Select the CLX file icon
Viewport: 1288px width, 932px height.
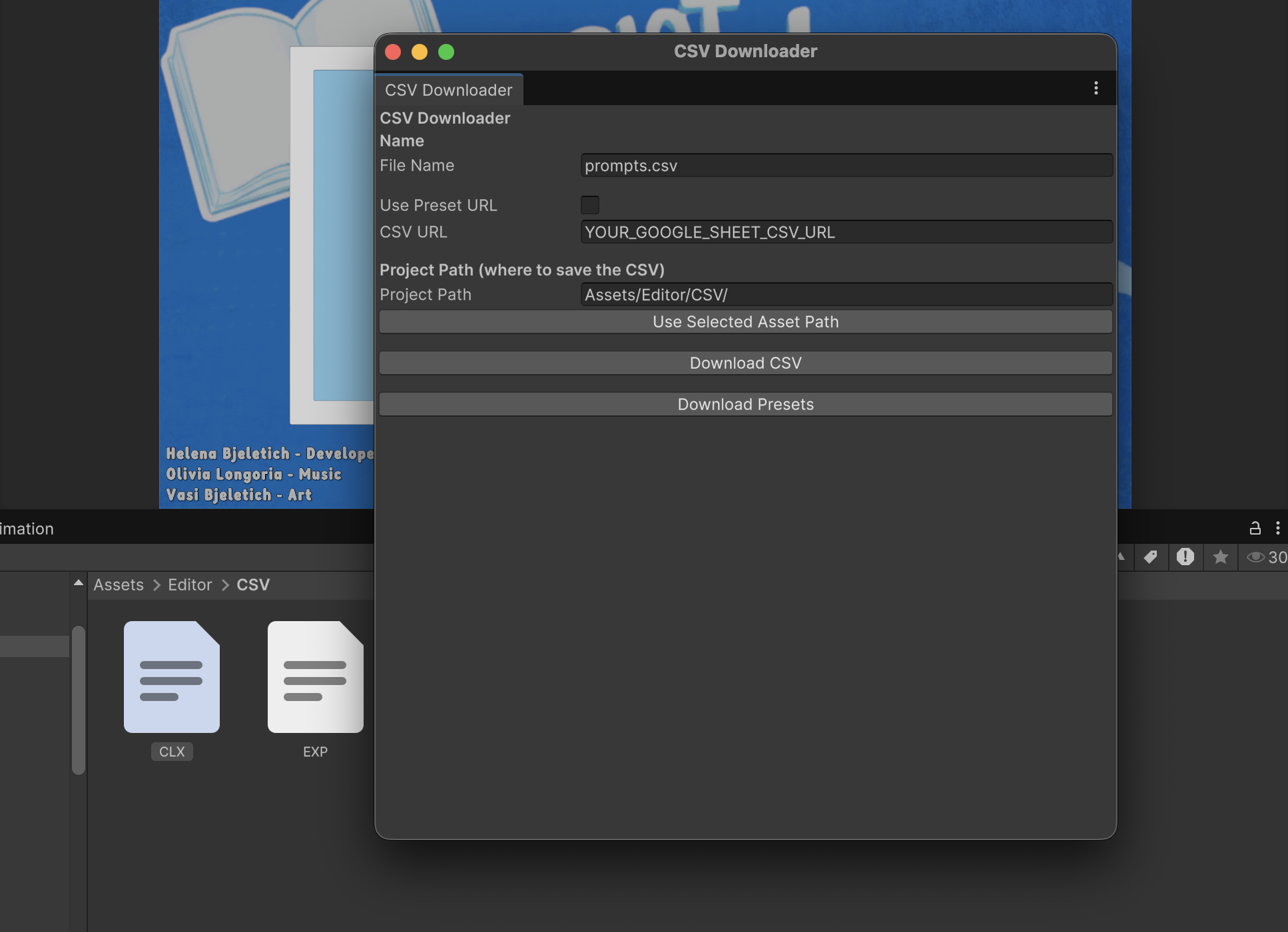click(172, 676)
